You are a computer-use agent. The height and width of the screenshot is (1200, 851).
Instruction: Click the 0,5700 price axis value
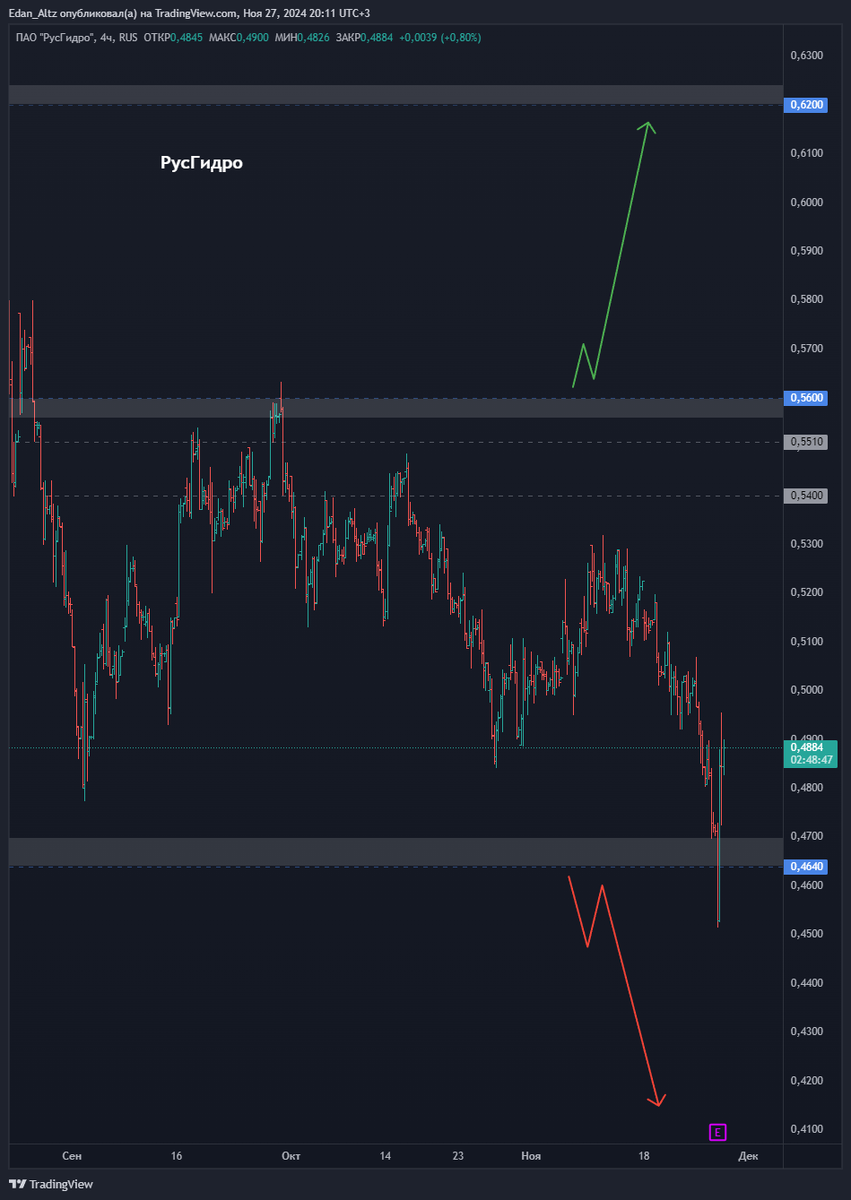806,348
